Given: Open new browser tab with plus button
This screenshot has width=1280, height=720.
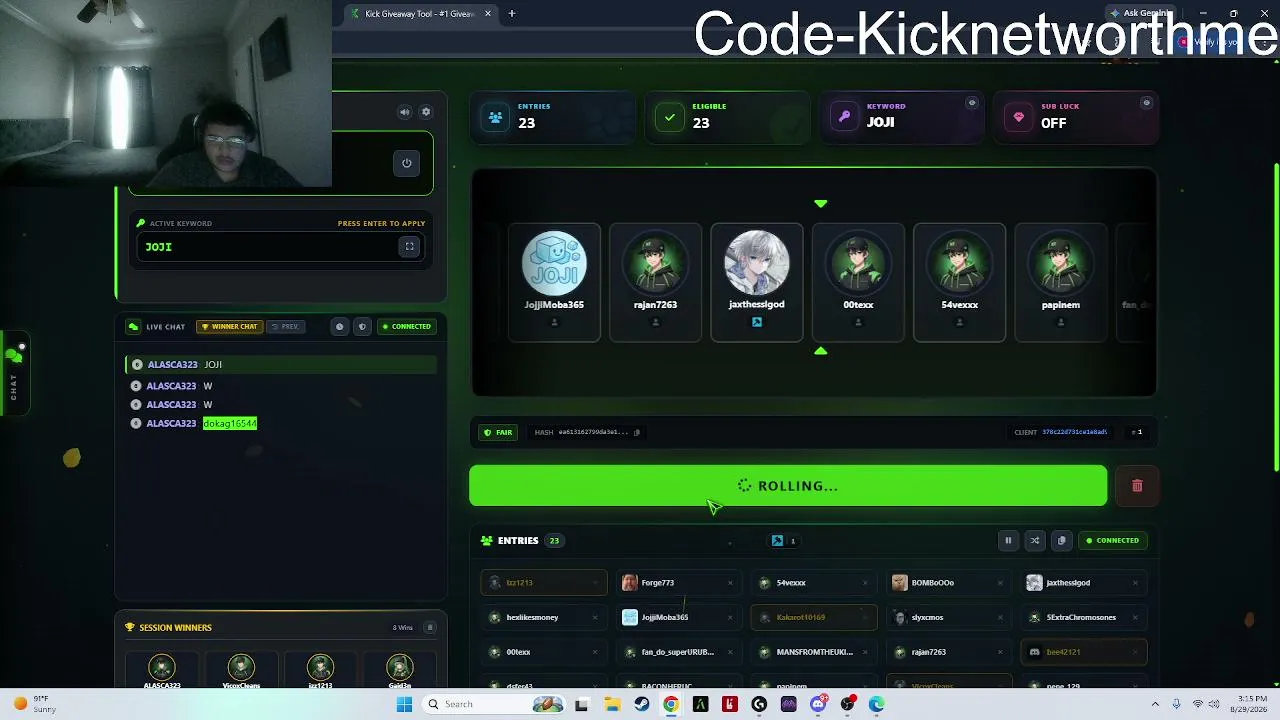Looking at the screenshot, I should pyautogui.click(x=511, y=13).
